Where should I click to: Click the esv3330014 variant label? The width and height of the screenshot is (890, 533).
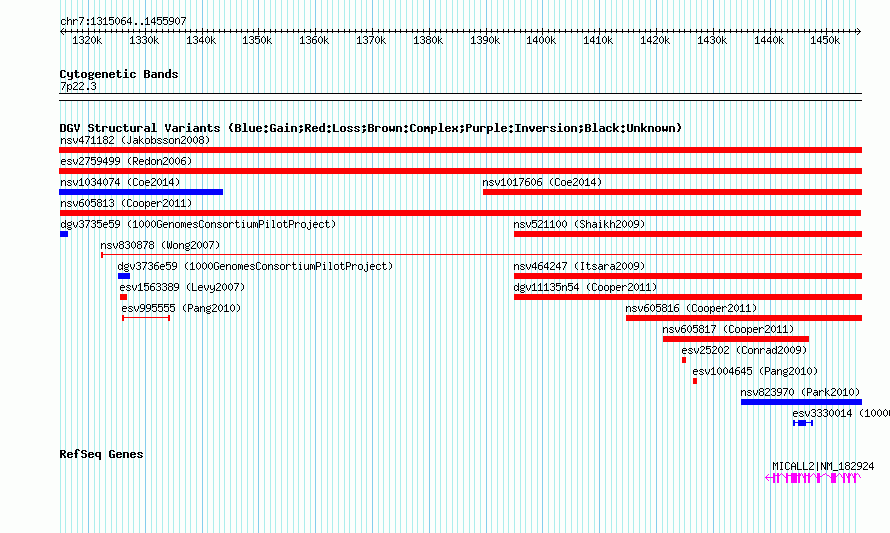[841, 413]
